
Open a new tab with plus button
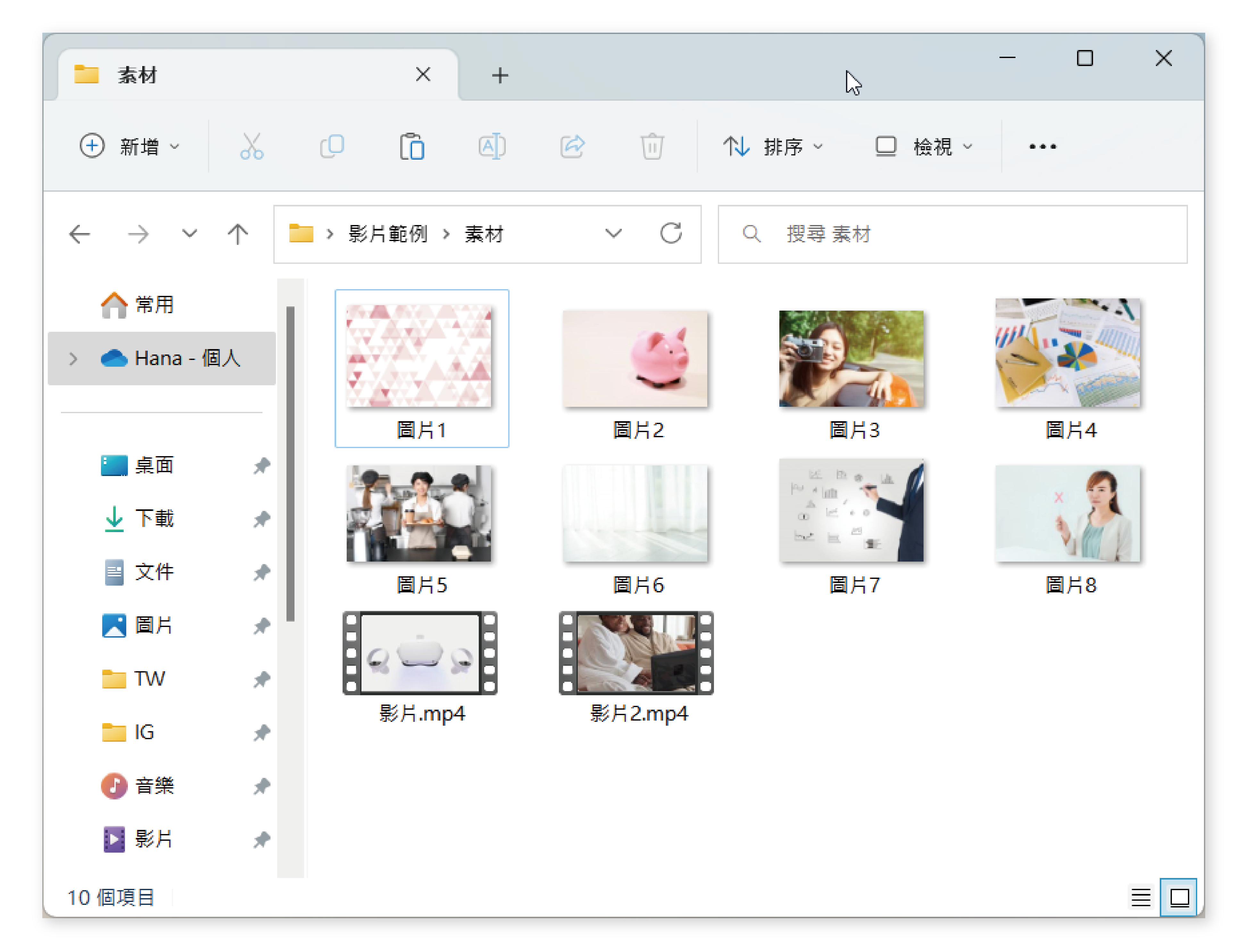click(500, 75)
